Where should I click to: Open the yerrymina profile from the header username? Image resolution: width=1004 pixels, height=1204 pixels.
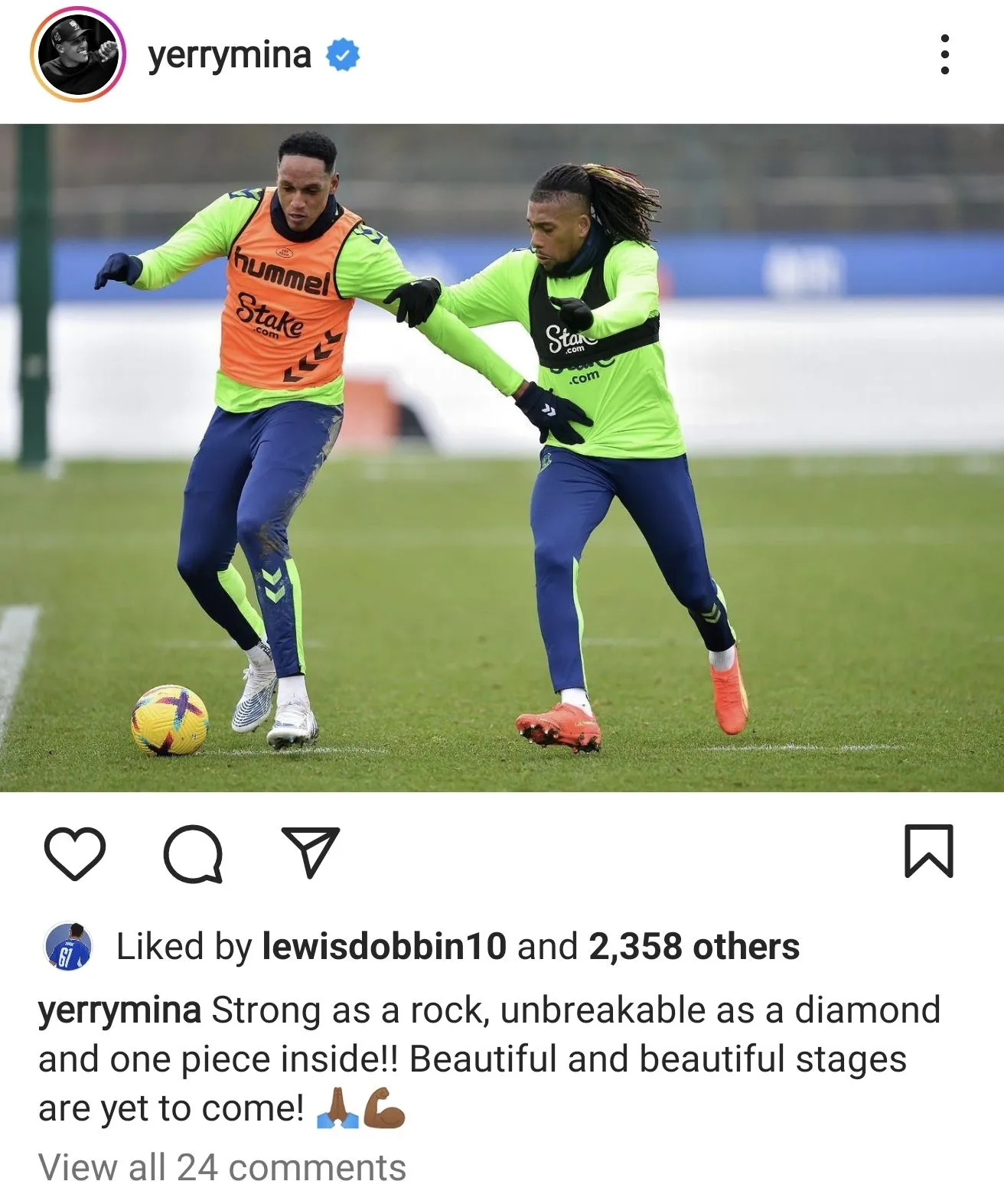coord(230,55)
